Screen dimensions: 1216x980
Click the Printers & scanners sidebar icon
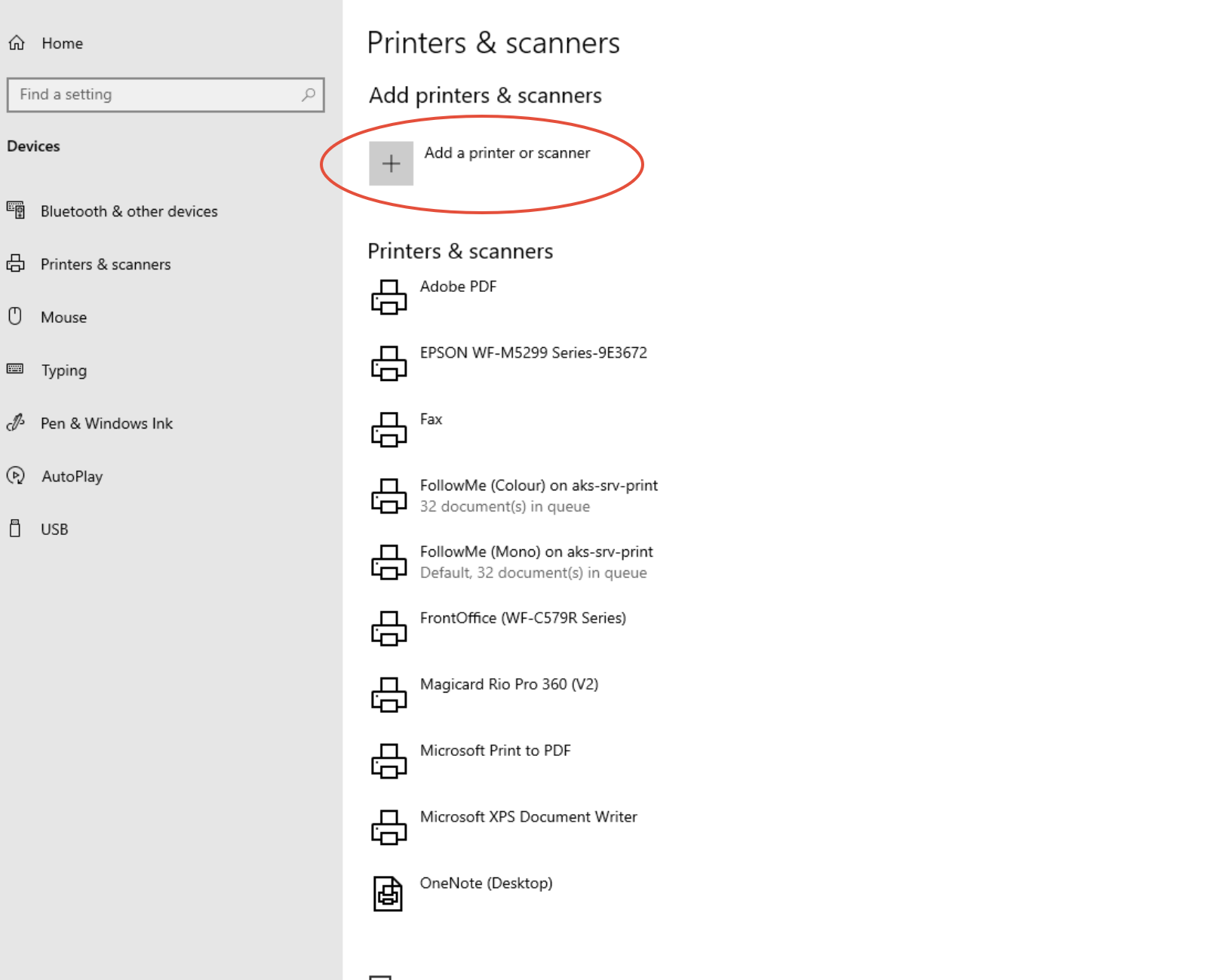point(16,263)
